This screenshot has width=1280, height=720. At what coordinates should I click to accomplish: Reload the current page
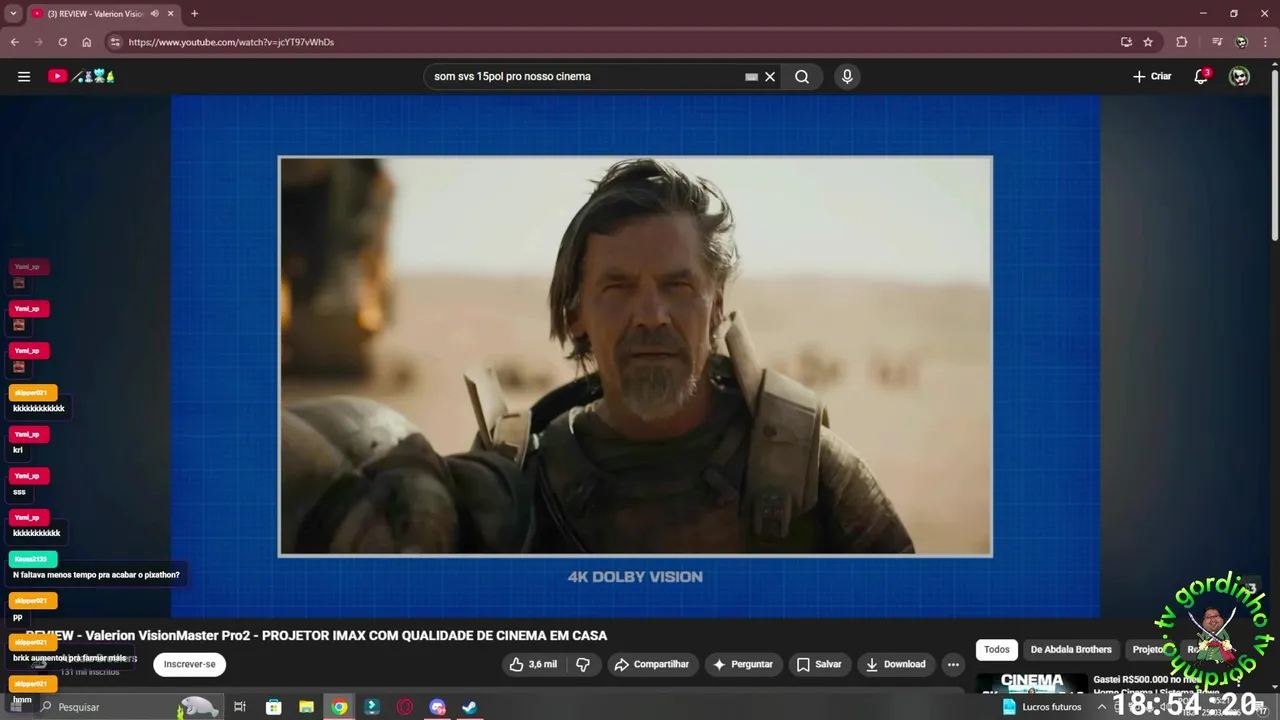62,42
